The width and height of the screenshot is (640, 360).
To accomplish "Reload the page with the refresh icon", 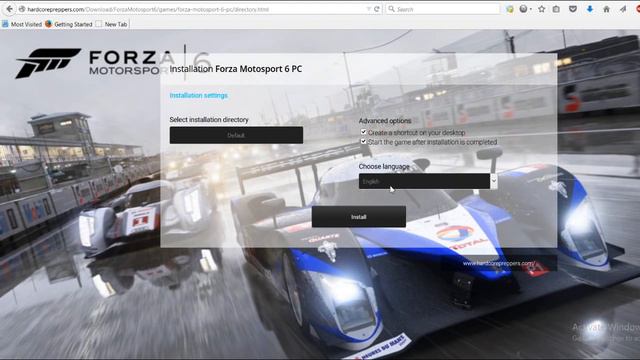I will 377,9.
